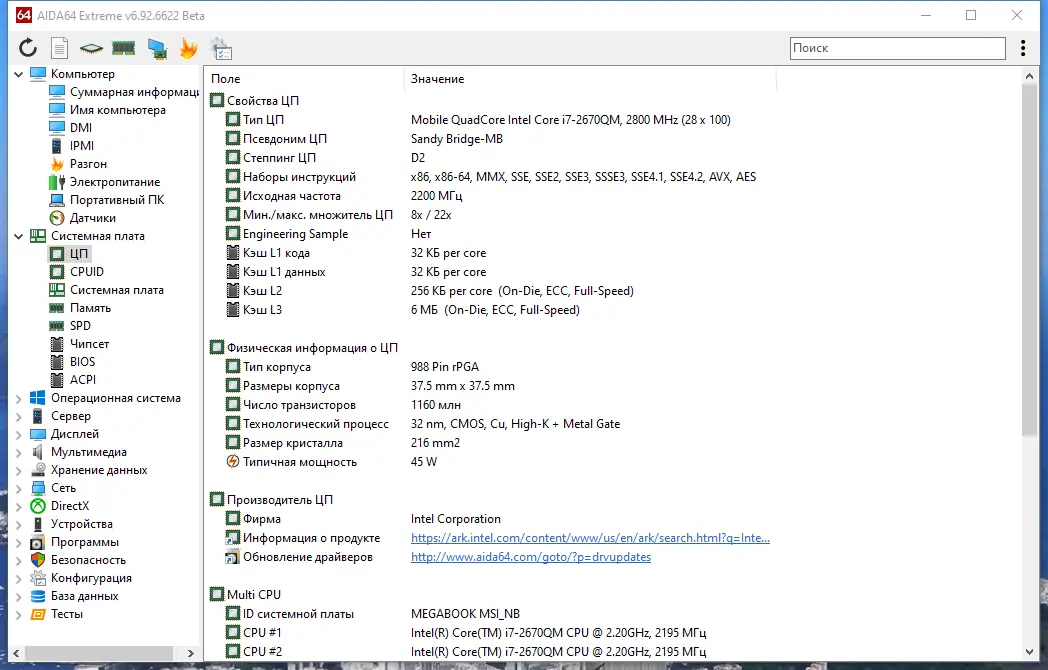Click the Refresh toolbar icon
Image resolution: width=1048 pixels, height=670 pixels.
click(x=27, y=48)
